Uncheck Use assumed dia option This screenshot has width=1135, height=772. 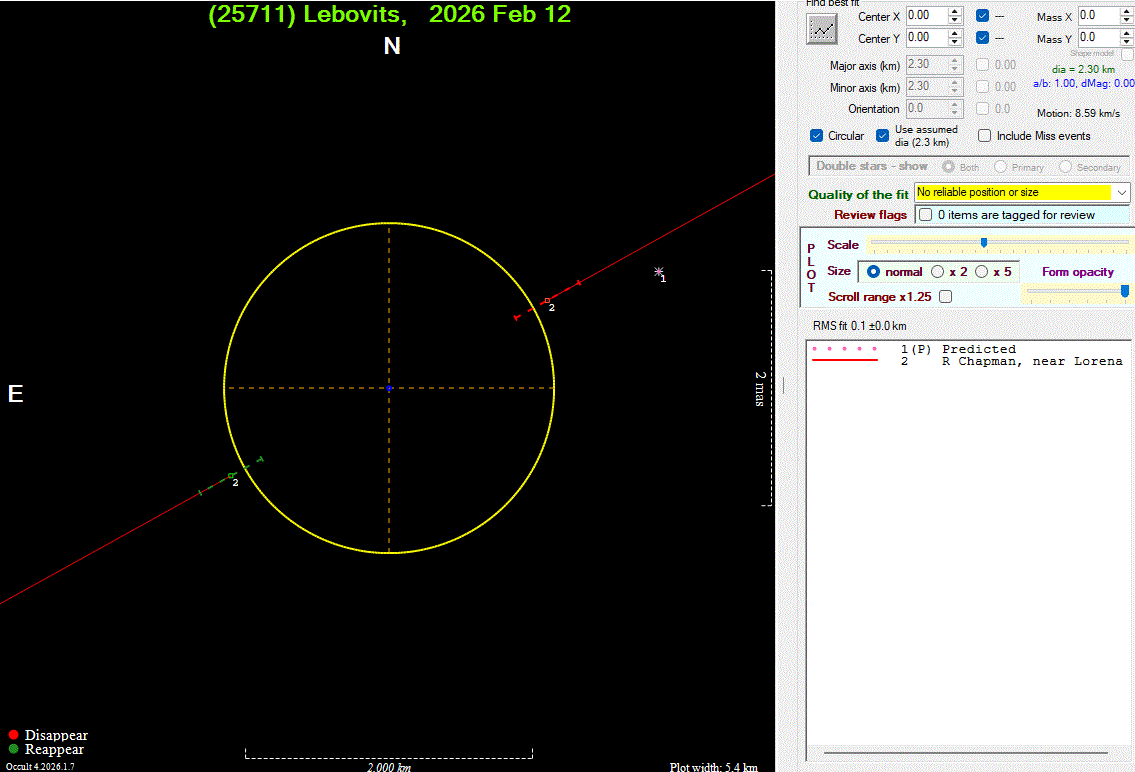(883, 136)
